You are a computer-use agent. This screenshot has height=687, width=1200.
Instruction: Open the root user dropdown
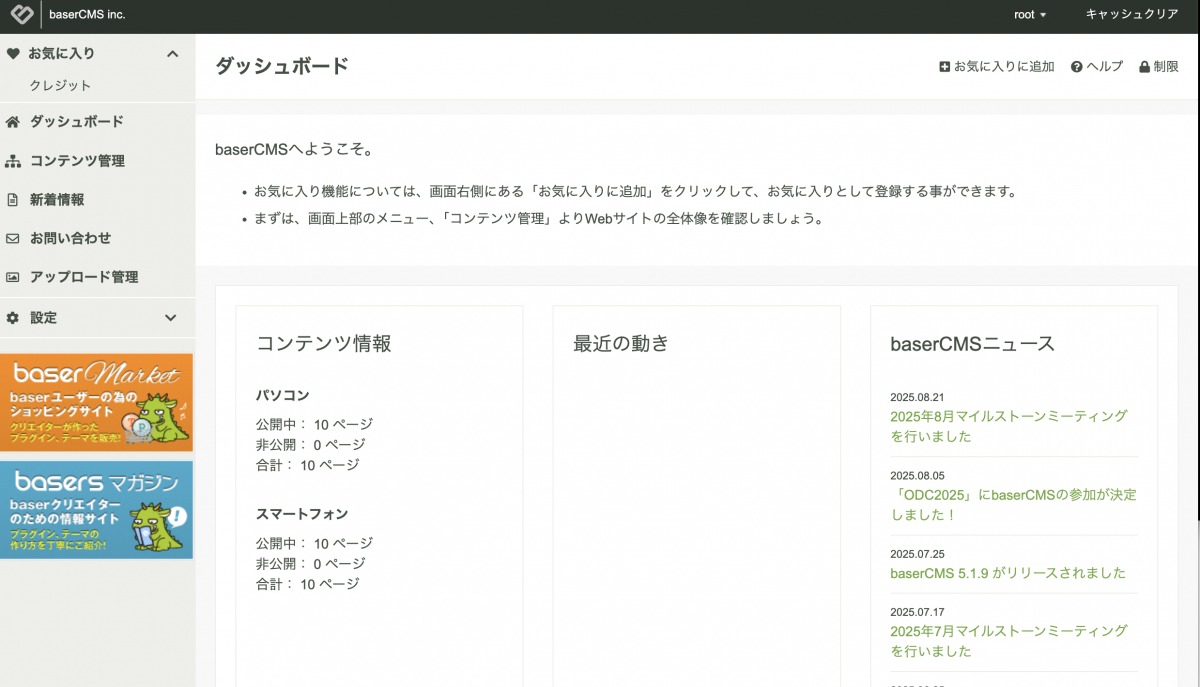point(1030,15)
